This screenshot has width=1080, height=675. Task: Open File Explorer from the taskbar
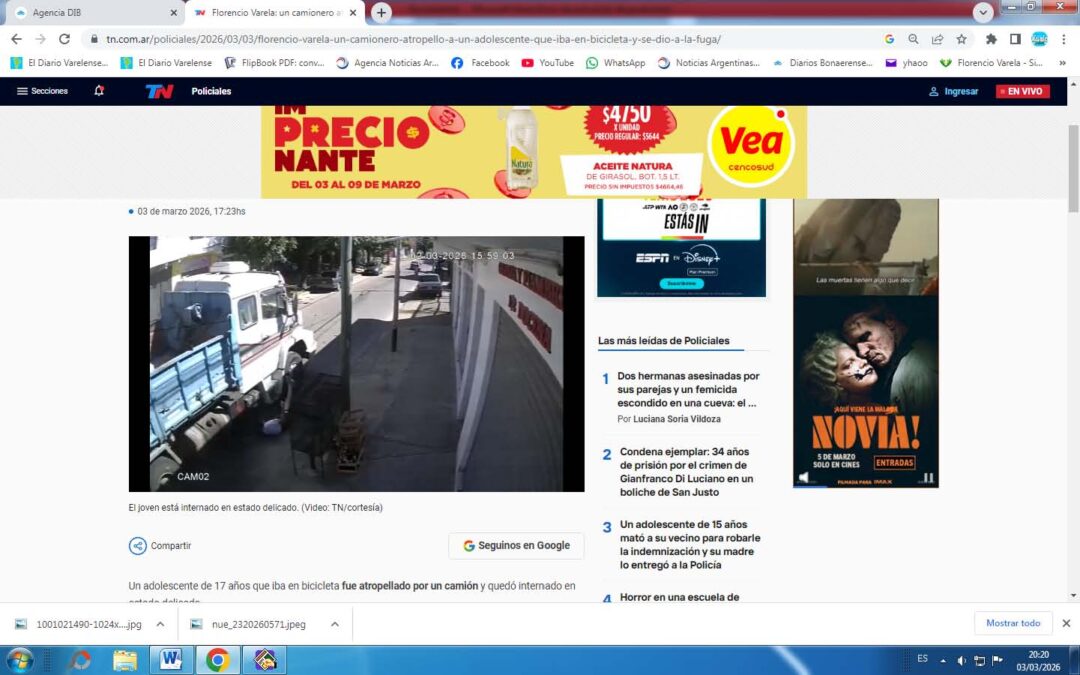click(125, 660)
